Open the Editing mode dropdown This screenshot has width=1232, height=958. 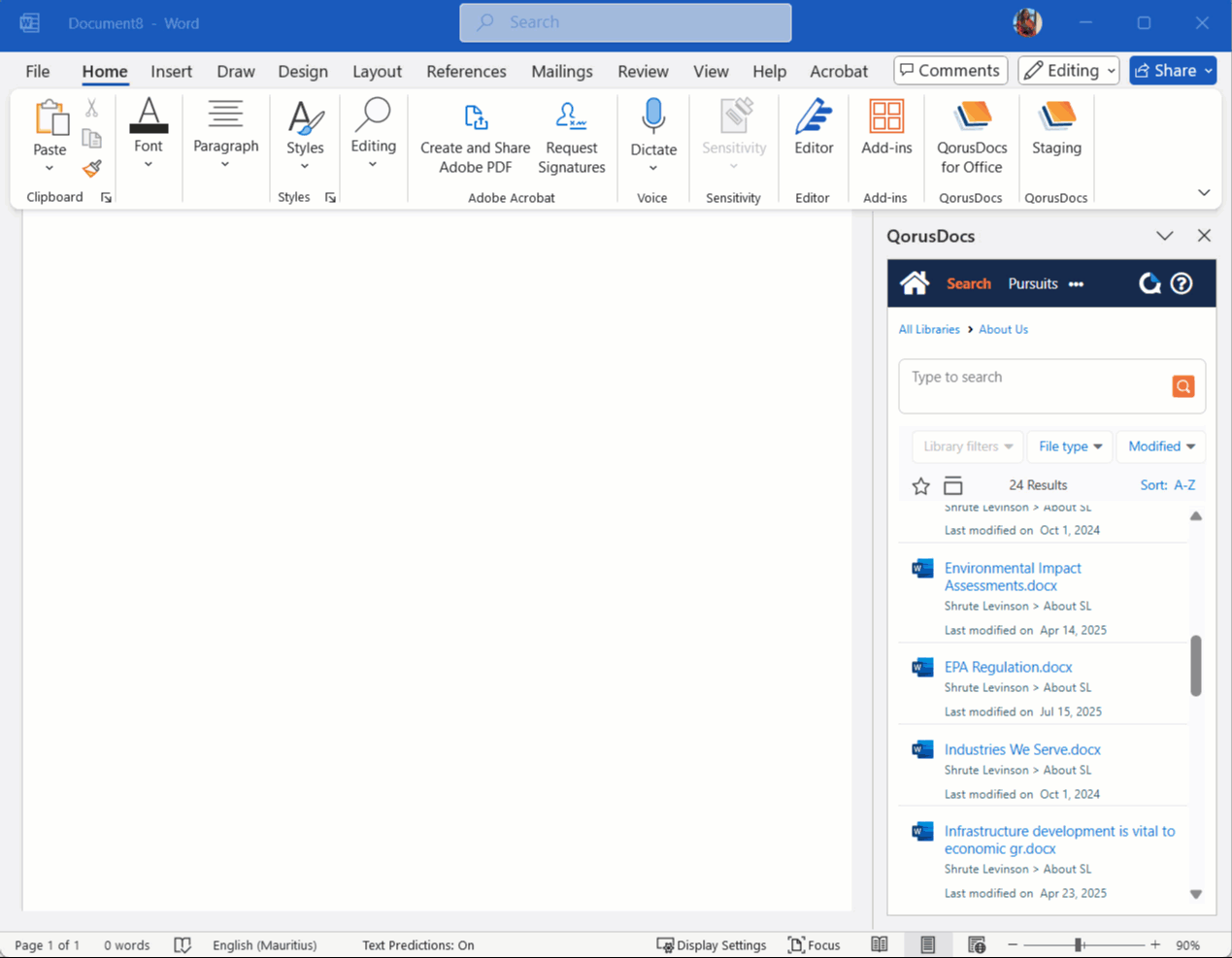coord(1069,71)
